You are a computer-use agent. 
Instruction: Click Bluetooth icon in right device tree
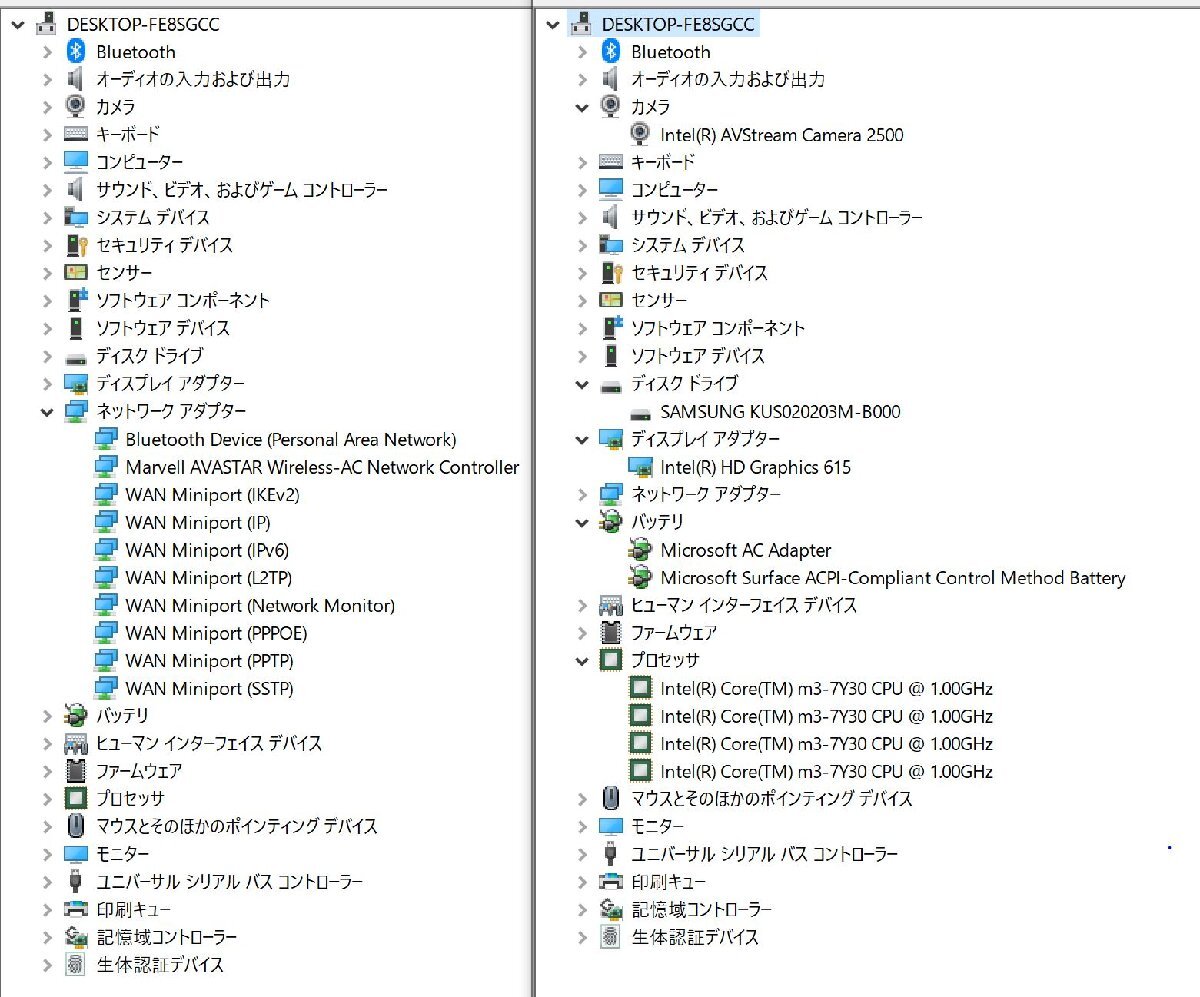(611, 51)
